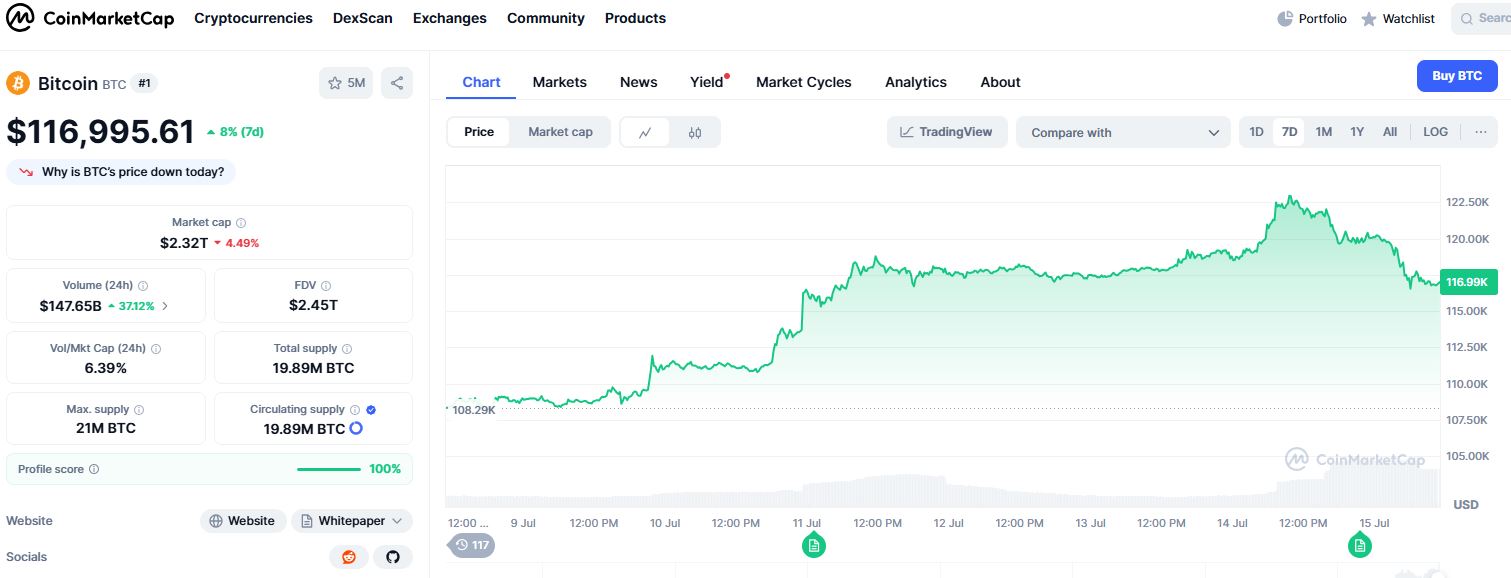Switch to the Analytics tab
Viewport: 1511px width, 578px height.
tap(916, 82)
